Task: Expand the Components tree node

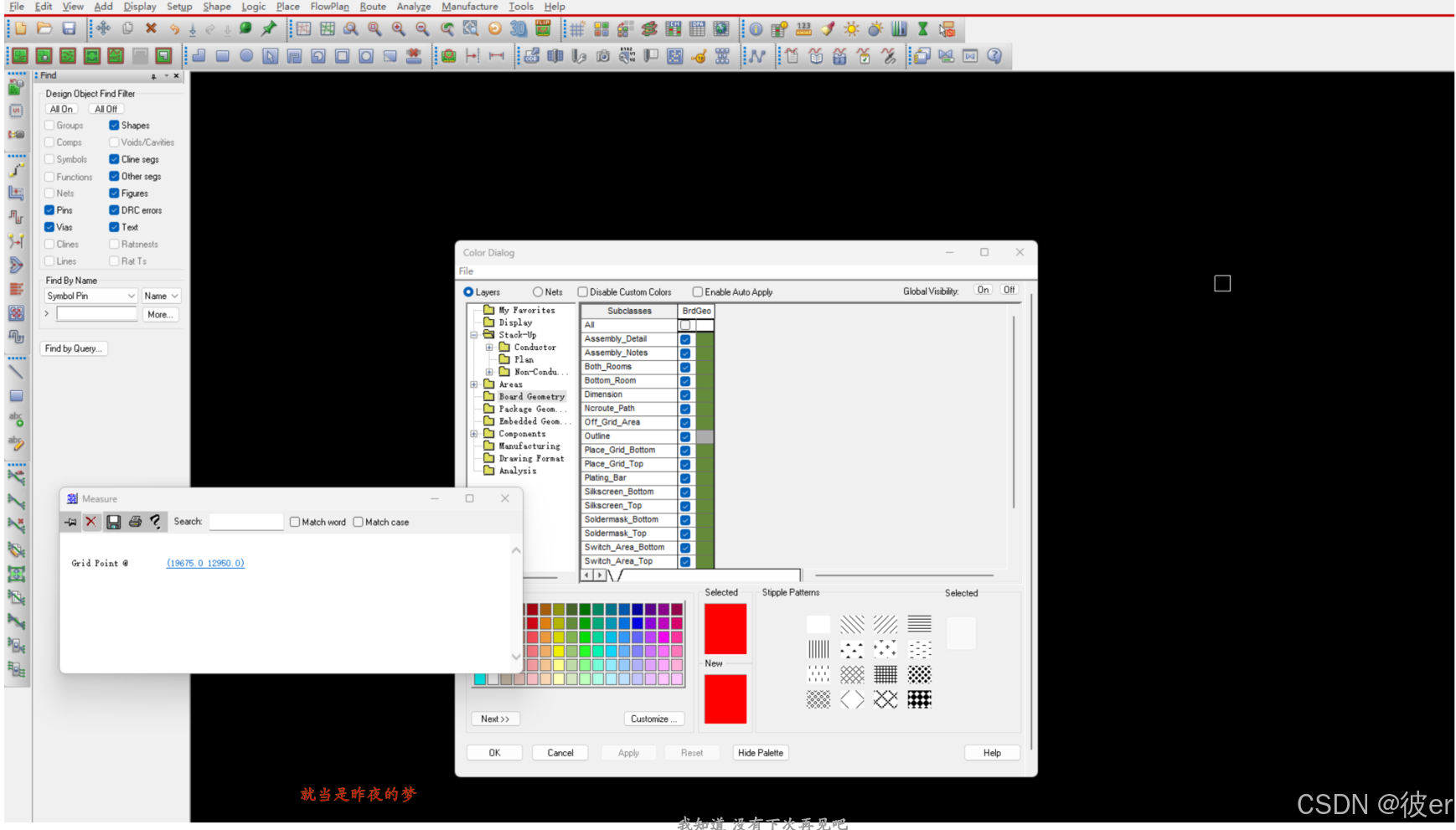Action: [x=474, y=434]
